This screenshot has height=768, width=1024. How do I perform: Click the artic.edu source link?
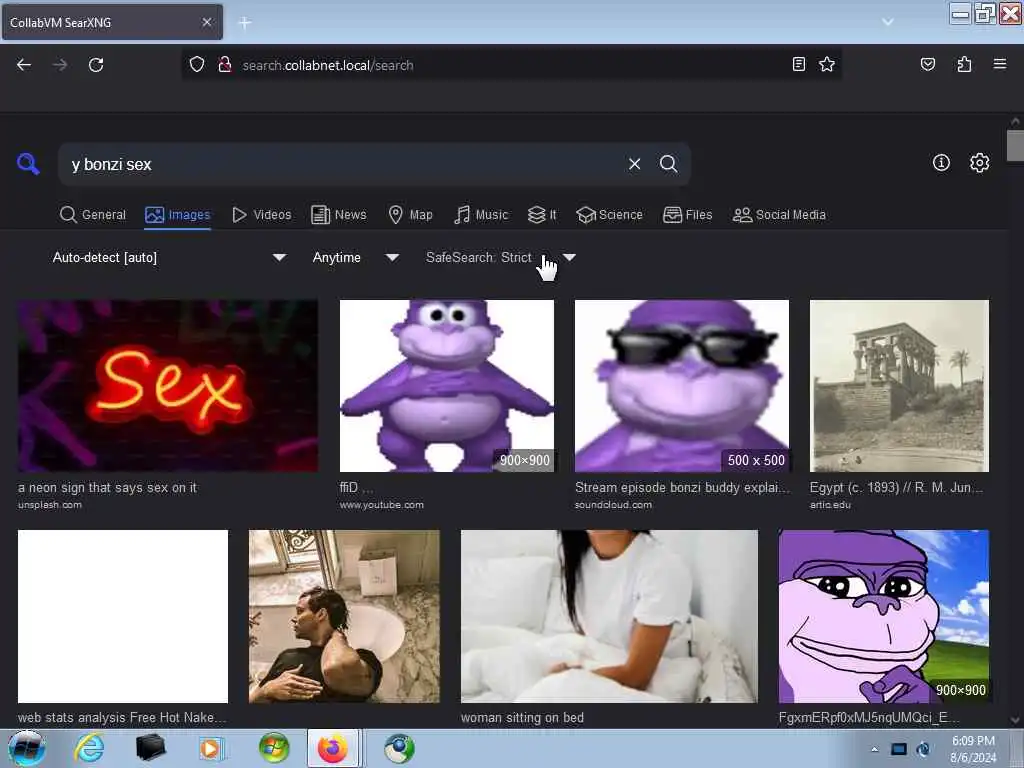click(830, 505)
